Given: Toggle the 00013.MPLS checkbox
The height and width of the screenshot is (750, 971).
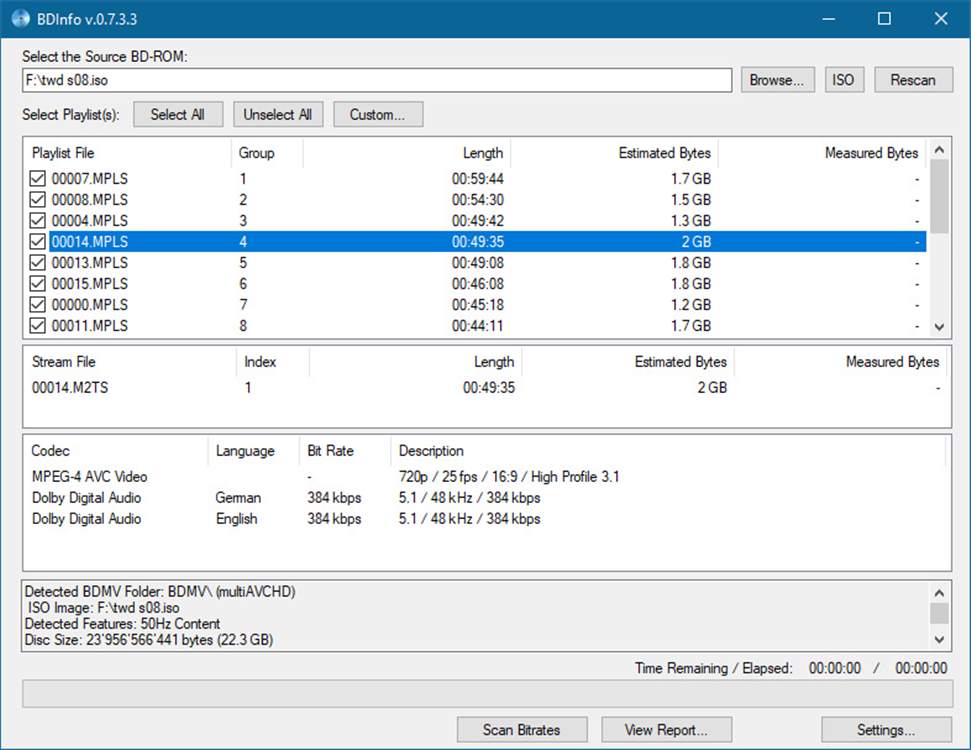Looking at the screenshot, I should coord(38,263).
